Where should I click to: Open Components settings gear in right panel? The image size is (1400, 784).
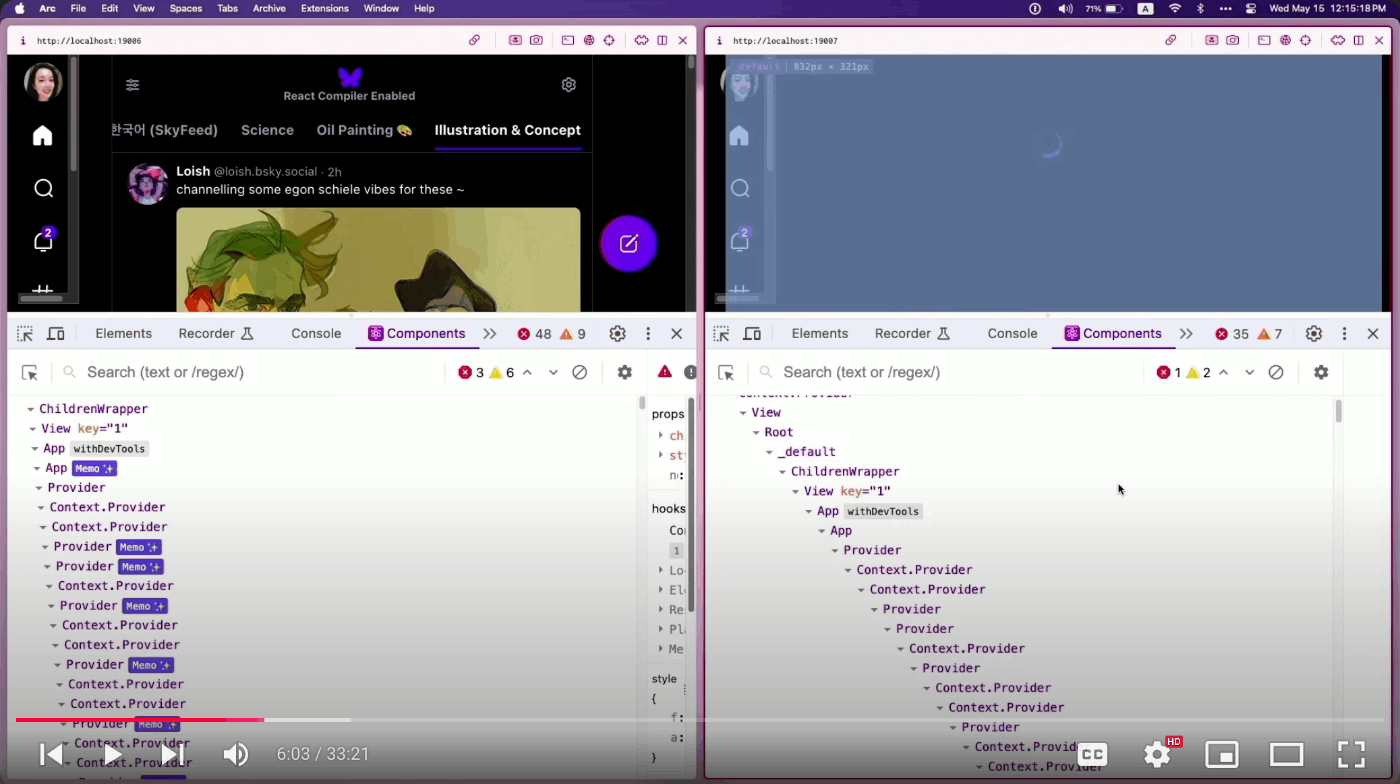(1321, 372)
